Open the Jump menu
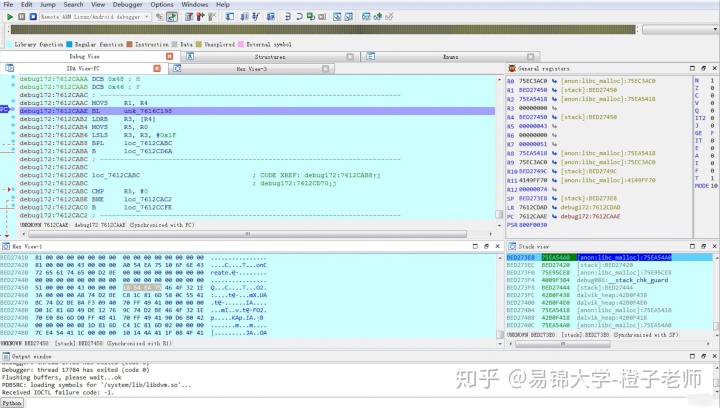The width and height of the screenshot is (720, 408). [x=47, y=5]
